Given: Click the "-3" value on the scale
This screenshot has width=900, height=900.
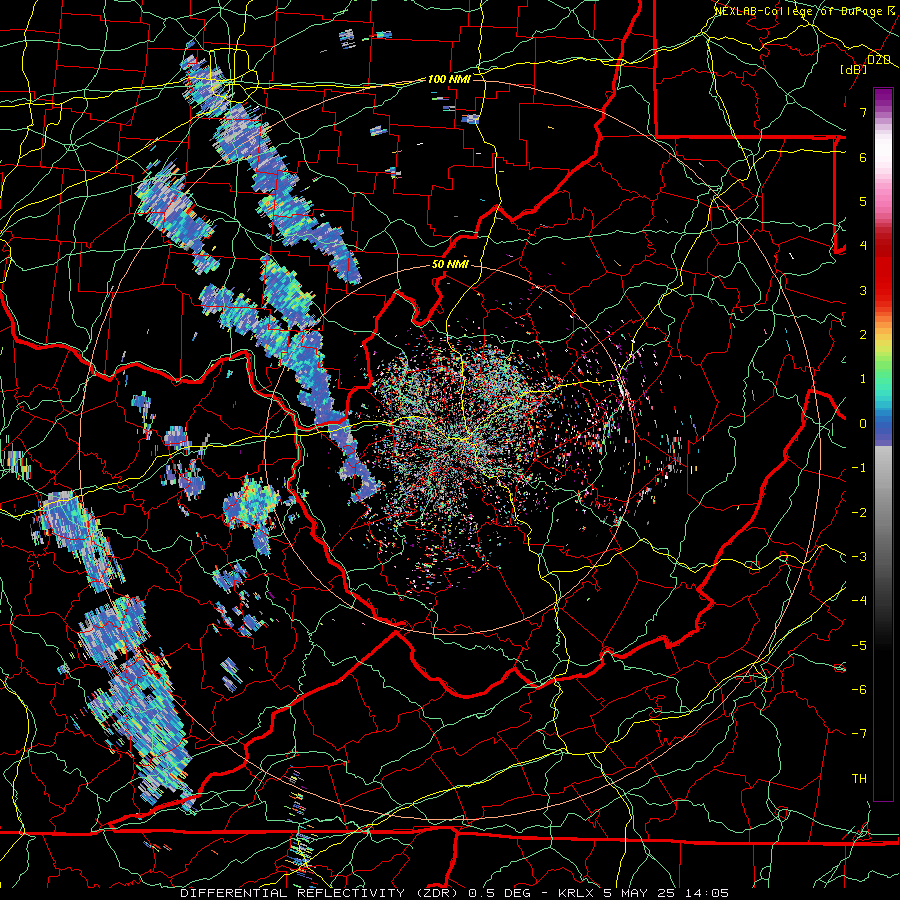Looking at the screenshot, I should click(x=859, y=557).
